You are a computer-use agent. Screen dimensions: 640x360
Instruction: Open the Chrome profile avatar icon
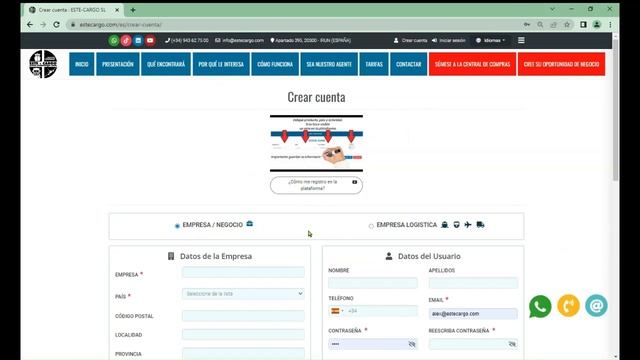click(x=597, y=24)
